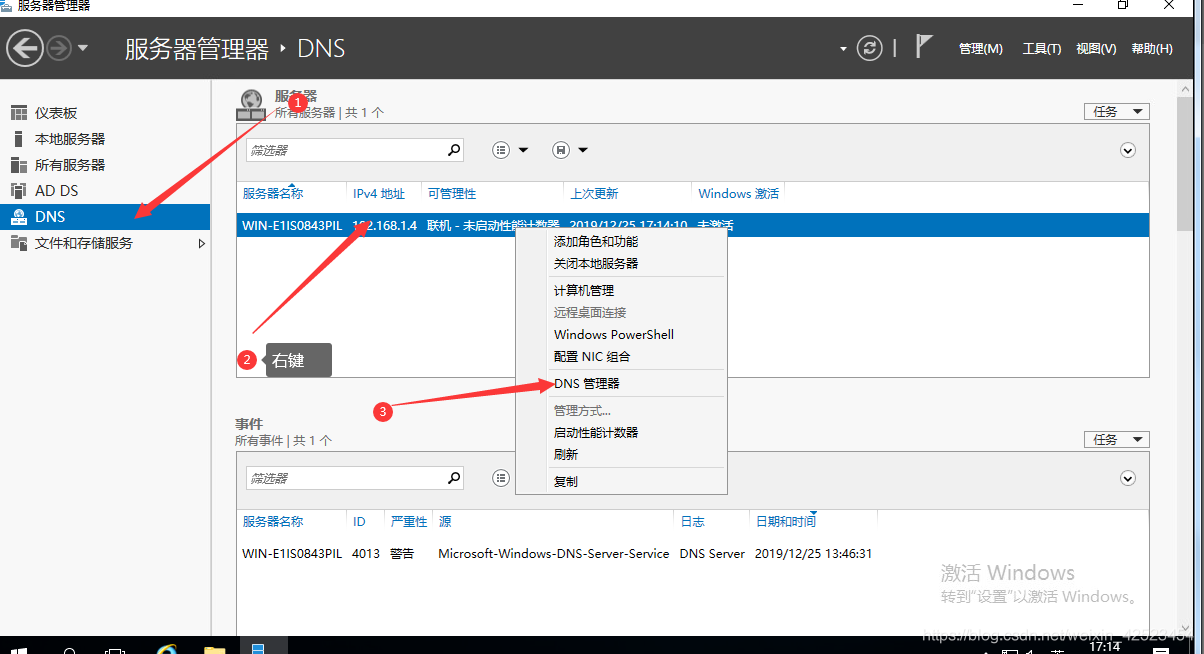This screenshot has height=654, width=1204.
Task: Click the servers filter input field
Action: coord(345,150)
